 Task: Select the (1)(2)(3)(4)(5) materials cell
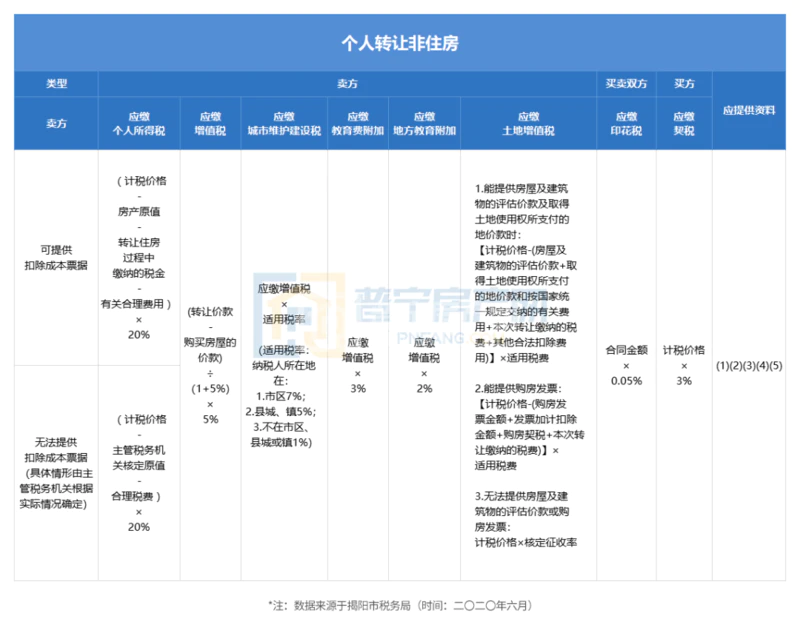749,365
